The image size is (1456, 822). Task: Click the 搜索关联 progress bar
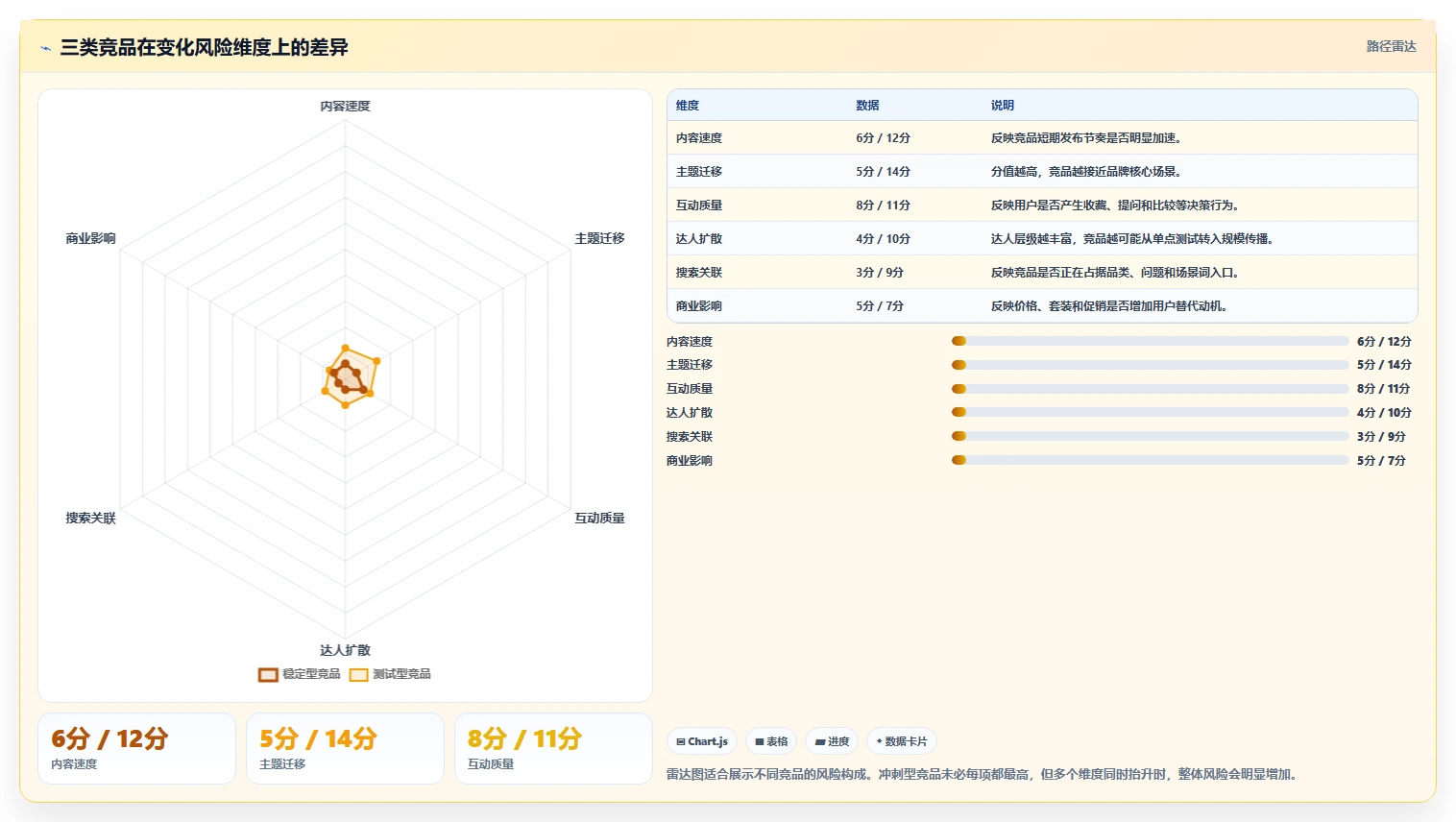1150,436
